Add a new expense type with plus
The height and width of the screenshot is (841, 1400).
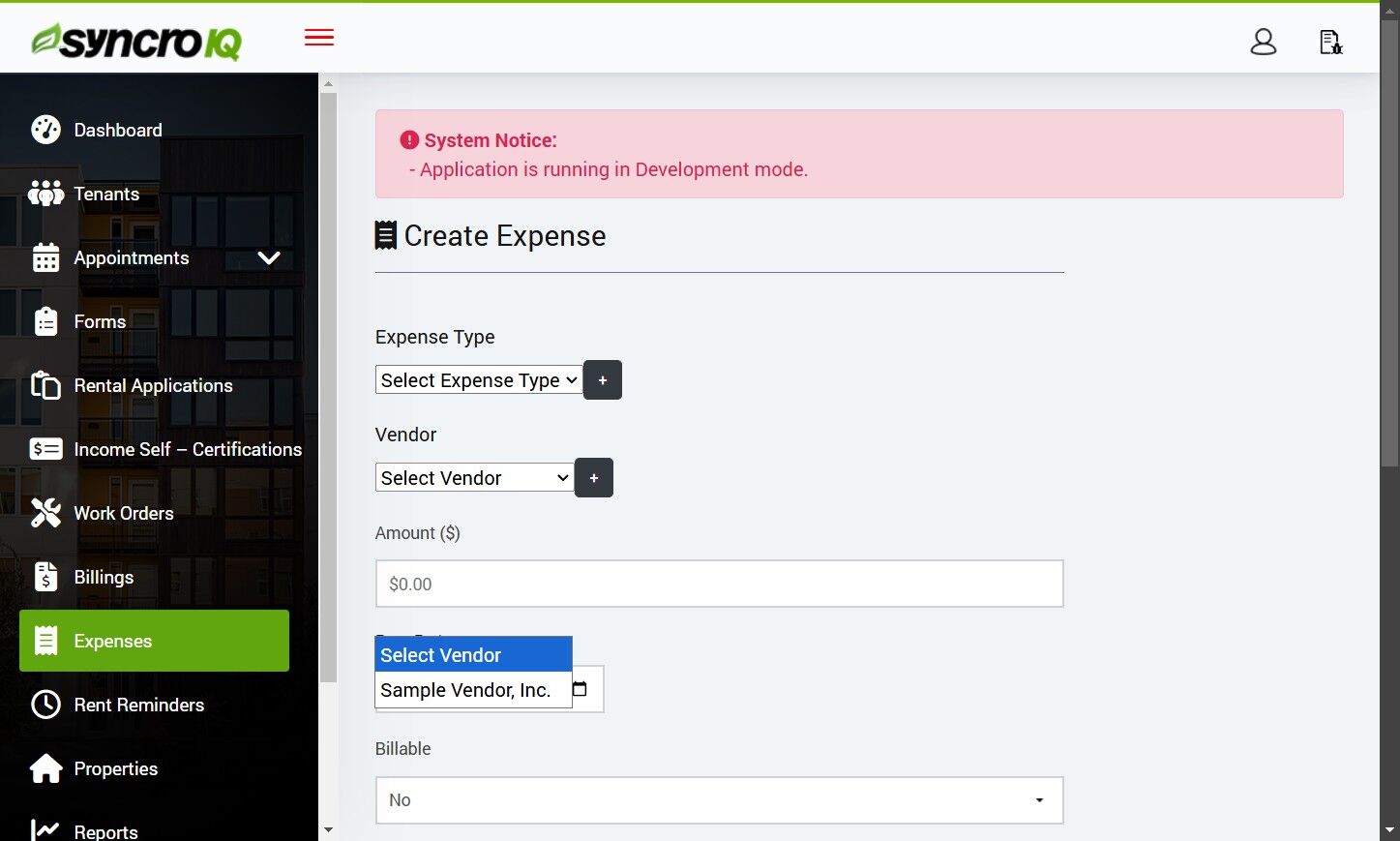pos(603,380)
